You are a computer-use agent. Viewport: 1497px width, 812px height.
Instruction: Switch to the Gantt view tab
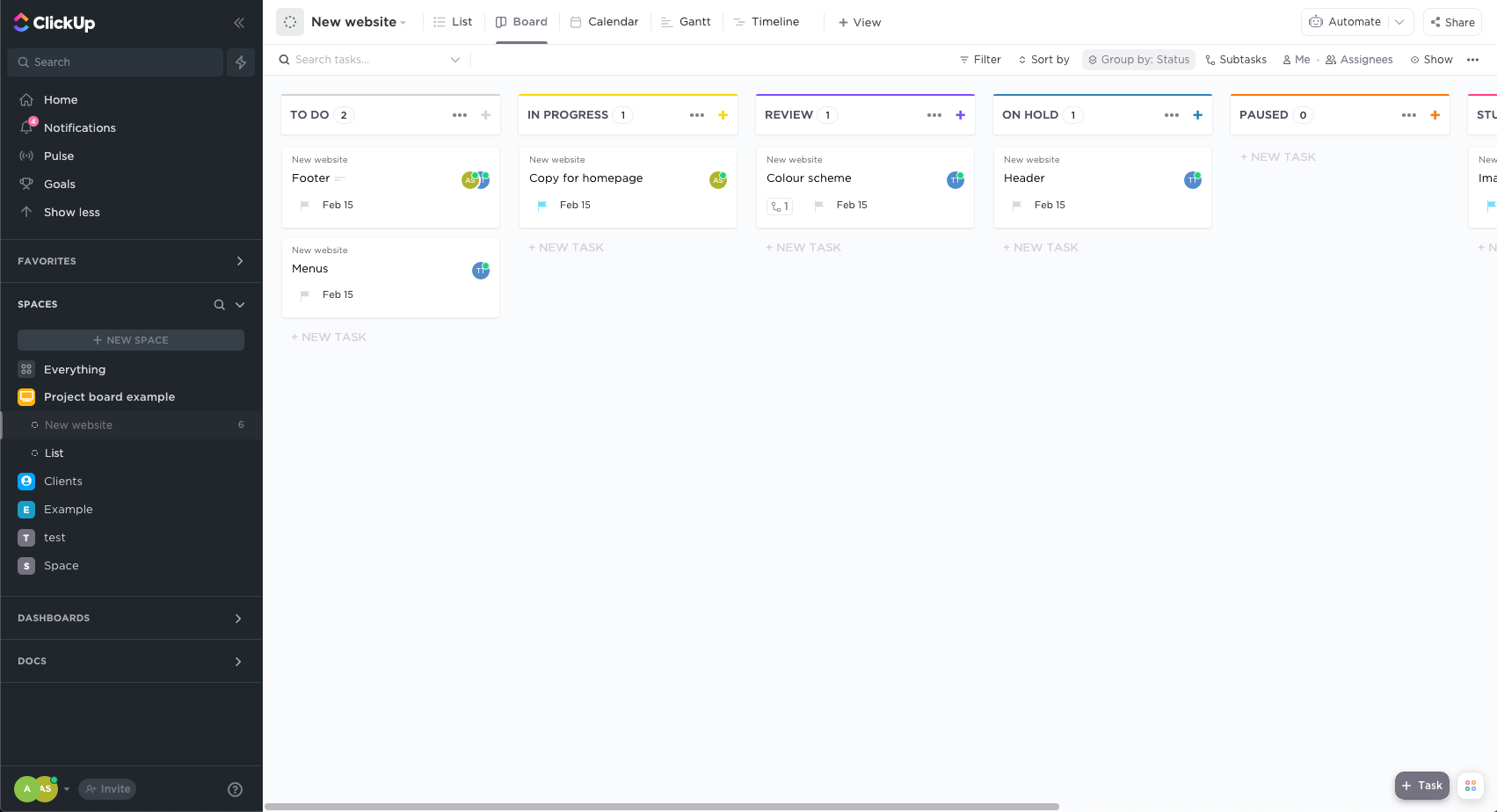686,22
